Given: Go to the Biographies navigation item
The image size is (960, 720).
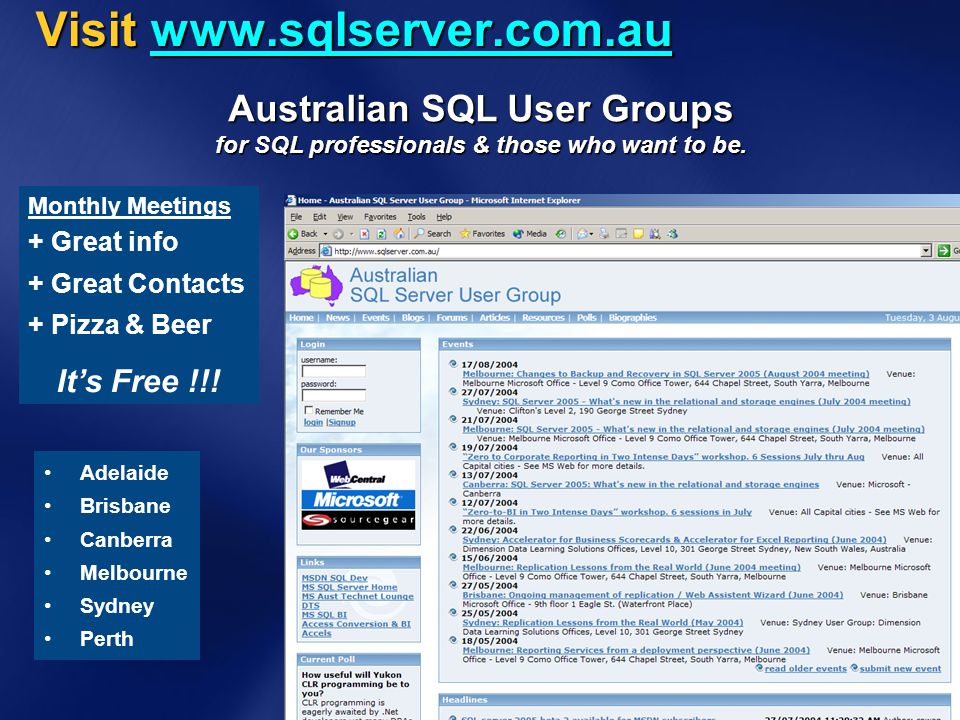Looking at the screenshot, I should [632, 317].
